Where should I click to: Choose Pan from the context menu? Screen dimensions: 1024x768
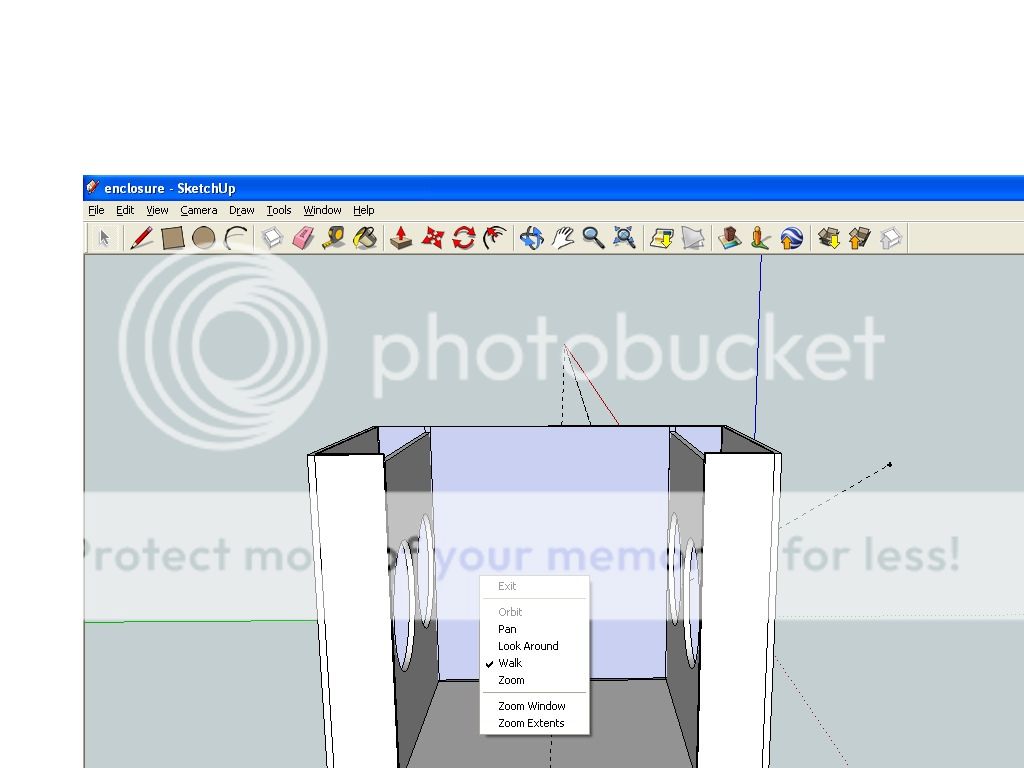click(x=507, y=629)
